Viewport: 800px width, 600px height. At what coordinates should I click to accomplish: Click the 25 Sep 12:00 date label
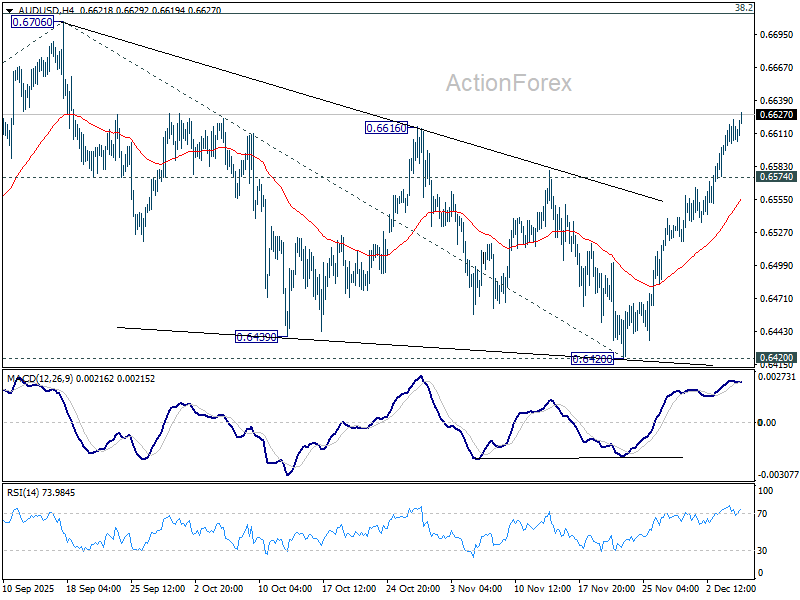point(158,588)
